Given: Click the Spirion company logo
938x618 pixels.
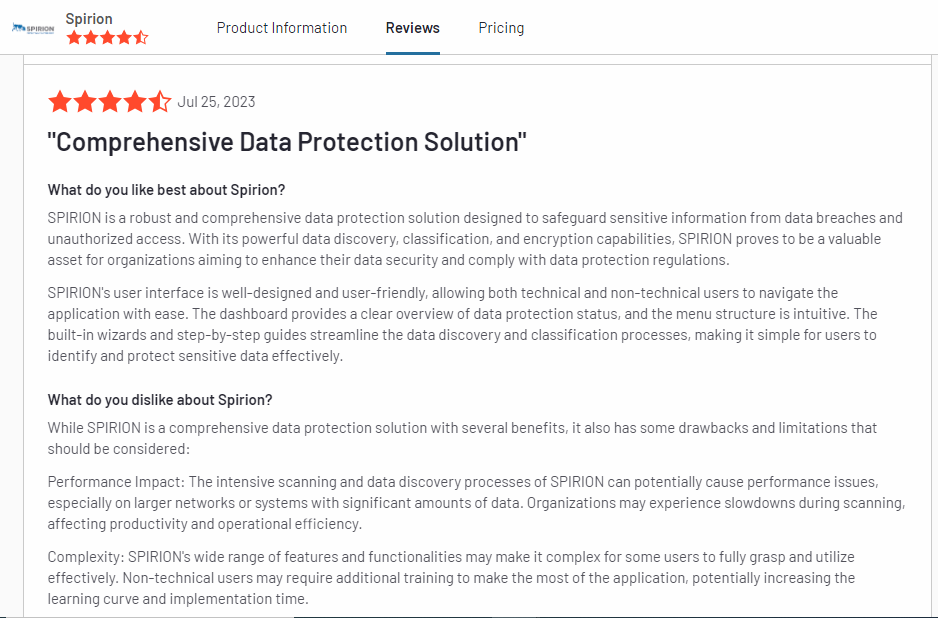Looking at the screenshot, I should [x=33, y=27].
